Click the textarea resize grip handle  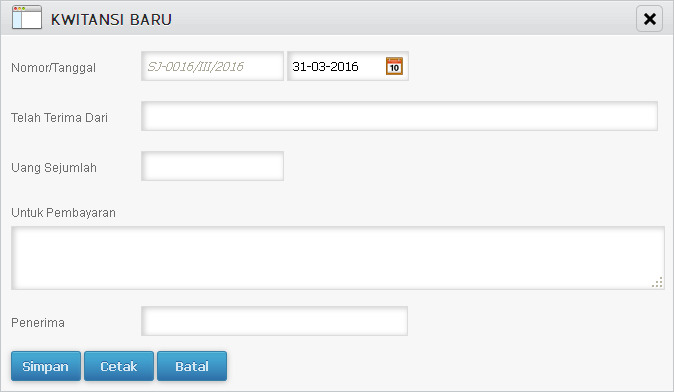click(657, 282)
